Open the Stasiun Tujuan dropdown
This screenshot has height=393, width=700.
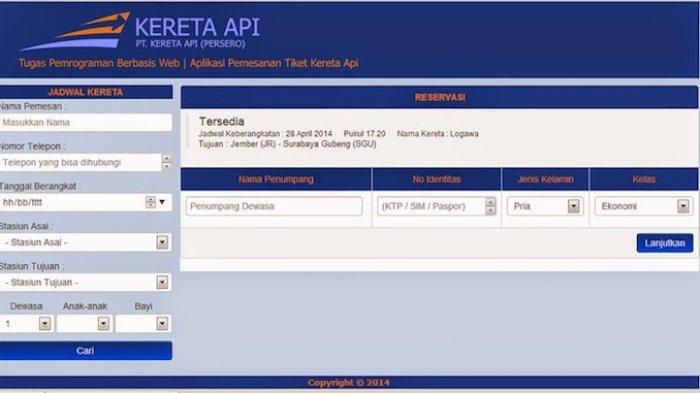click(x=85, y=282)
